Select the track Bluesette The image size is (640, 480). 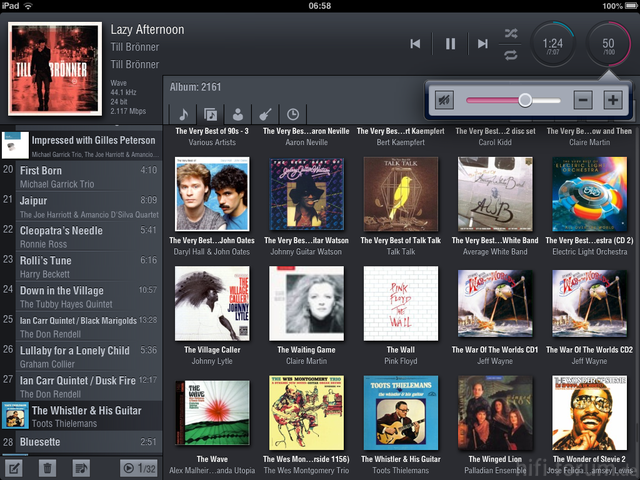point(81,442)
